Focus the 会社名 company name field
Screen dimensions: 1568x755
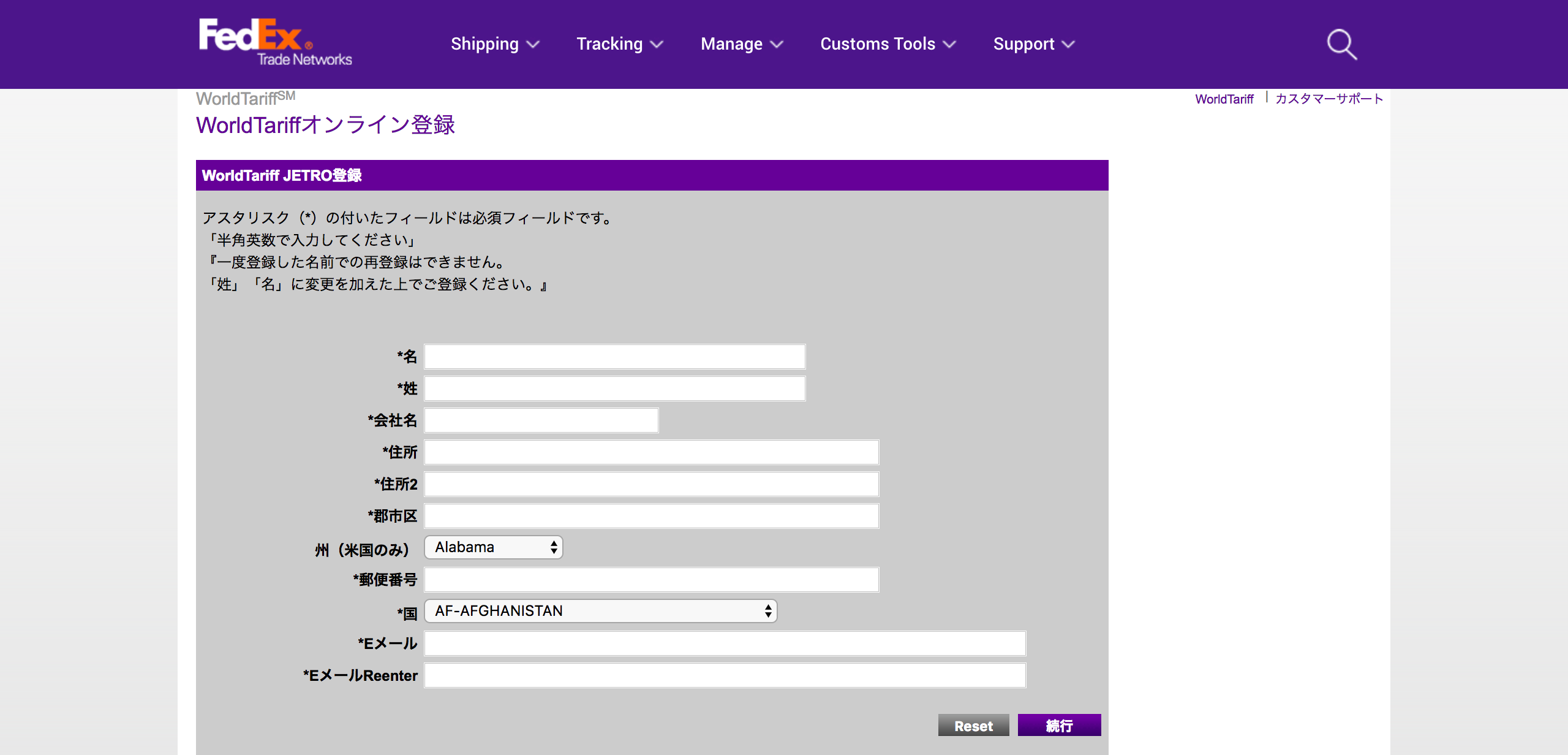[541, 420]
